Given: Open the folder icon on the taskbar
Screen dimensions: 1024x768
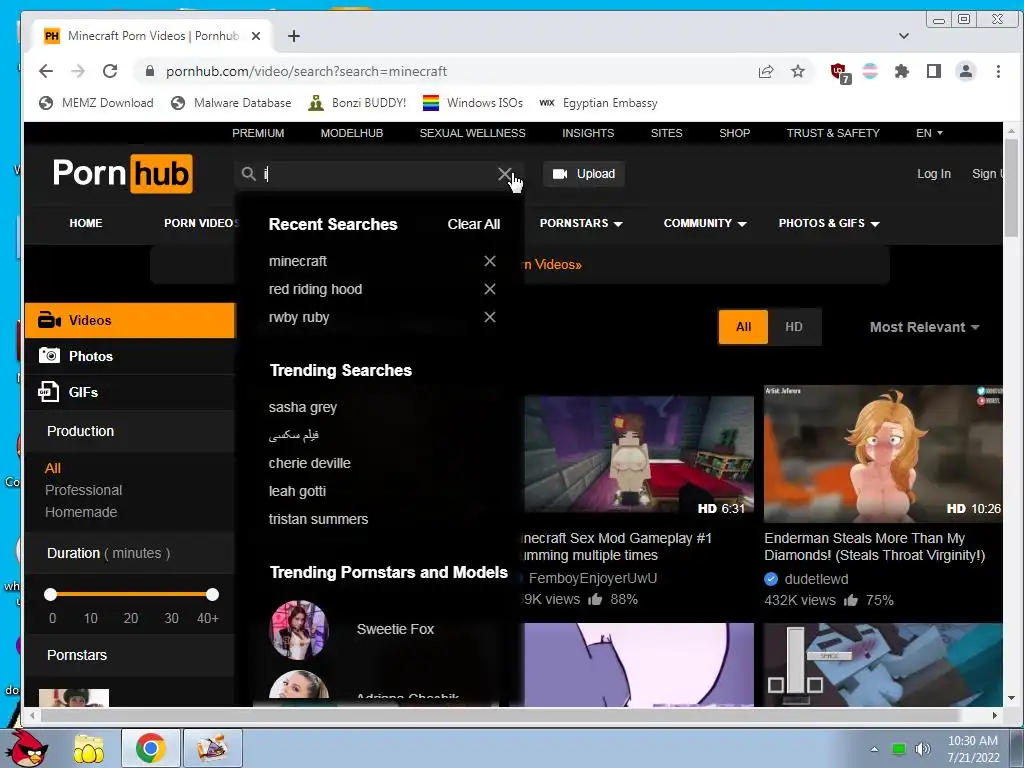Looking at the screenshot, I should (89, 749).
